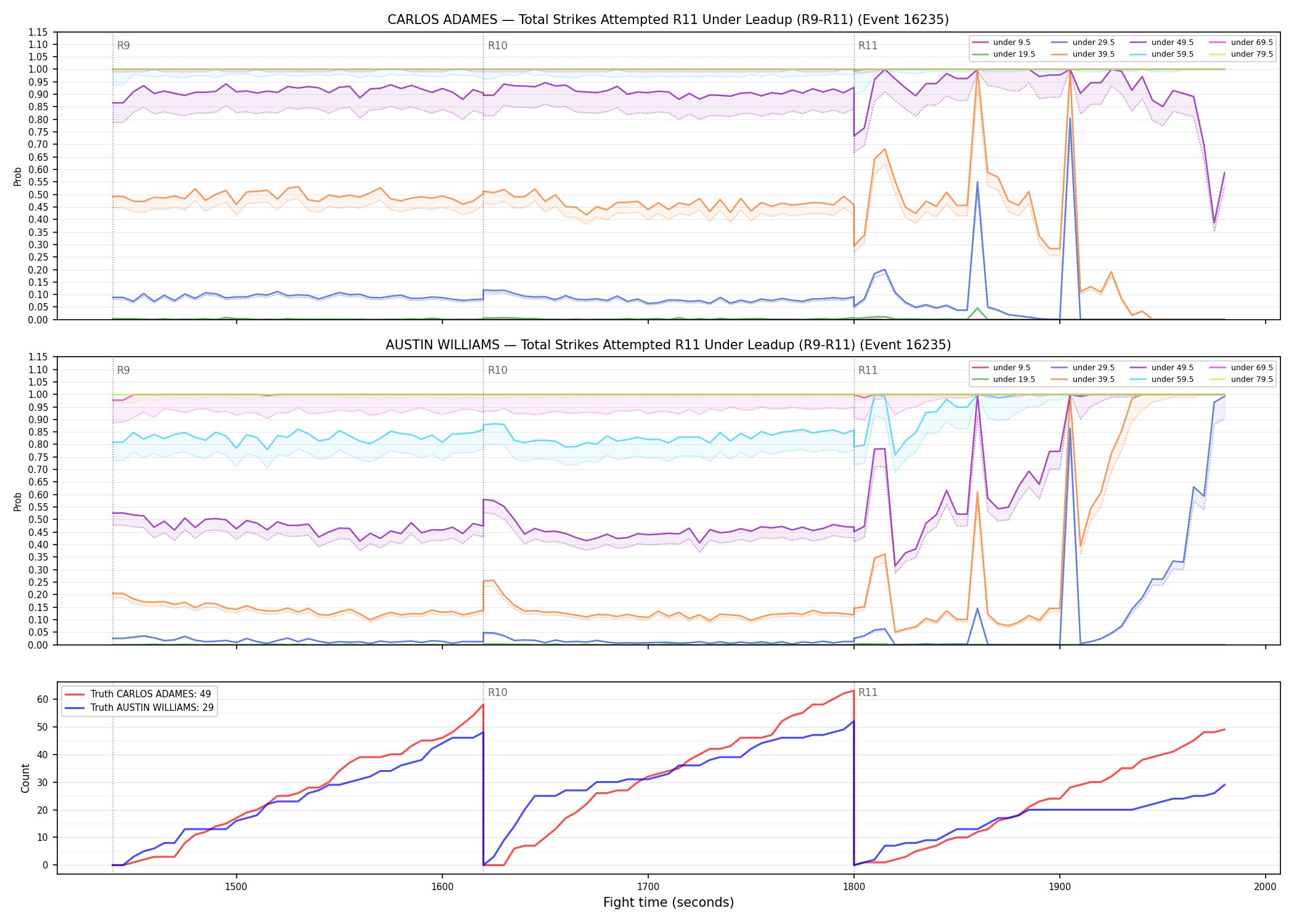Image resolution: width=1294 pixels, height=924 pixels.
Task: Select 'under 29.5' in Austin Williams legend
Action: click(x=1083, y=368)
